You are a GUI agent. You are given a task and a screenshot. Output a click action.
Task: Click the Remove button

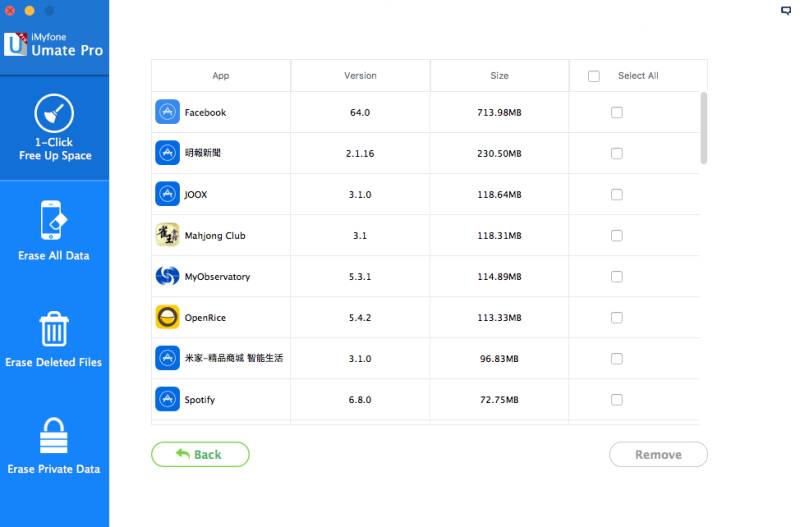658,454
